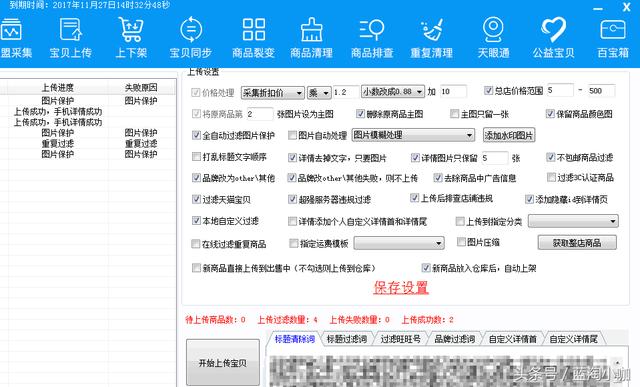
Task: Click the minimum price field showing 5
Action: point(560,90)
